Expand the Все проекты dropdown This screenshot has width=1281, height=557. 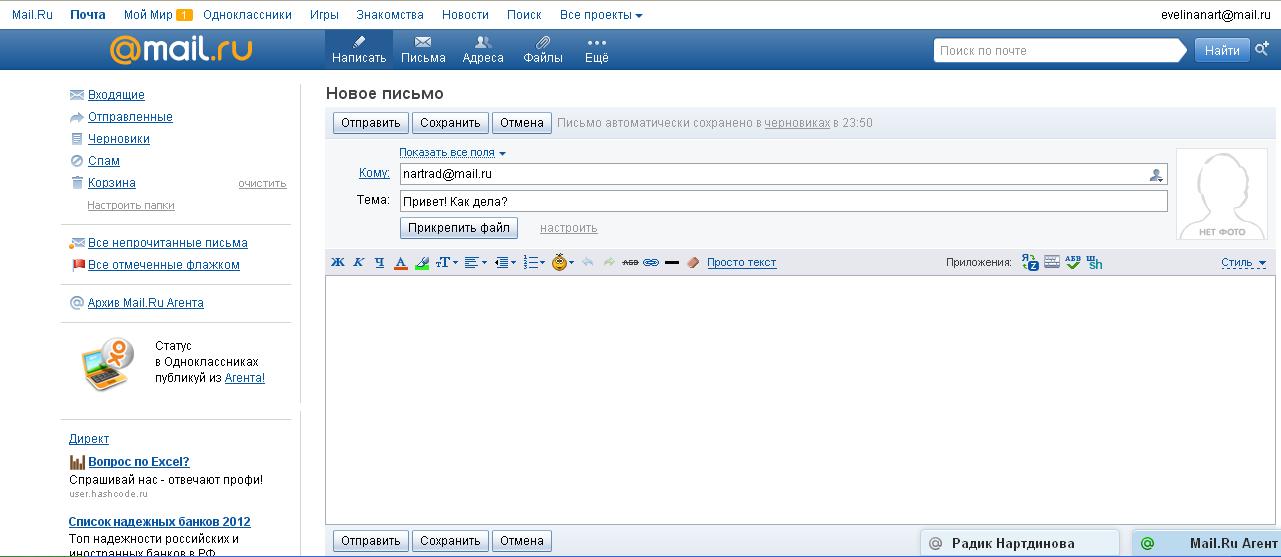coord(601,15)
